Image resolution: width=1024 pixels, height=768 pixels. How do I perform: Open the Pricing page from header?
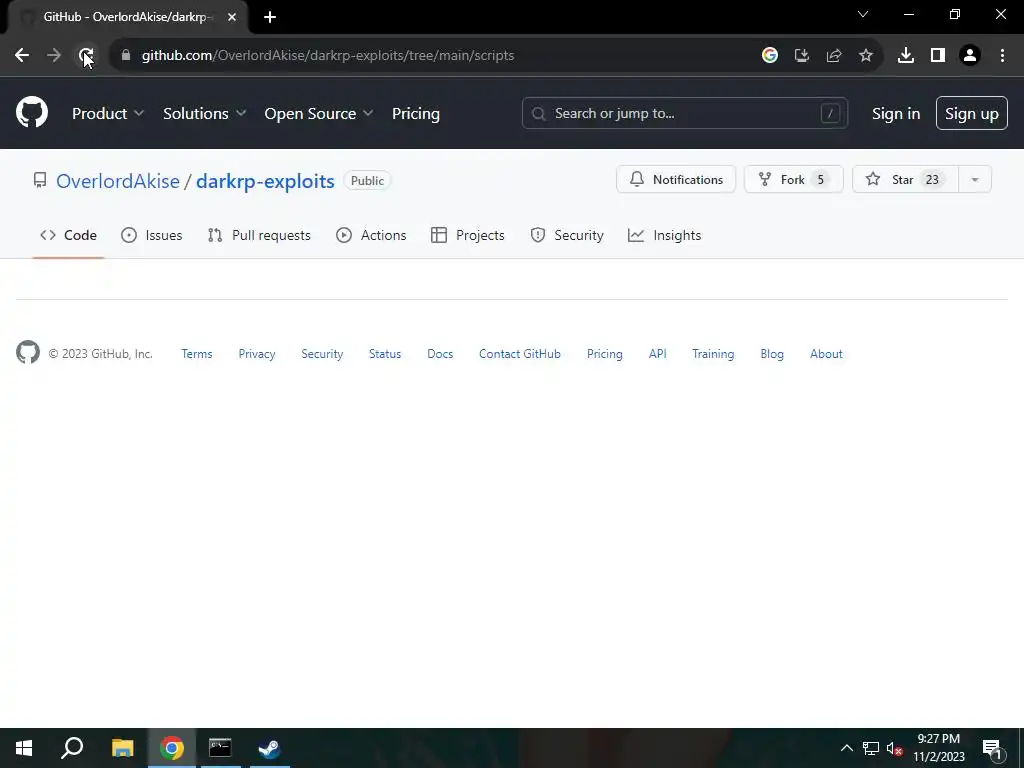[416, 114]
